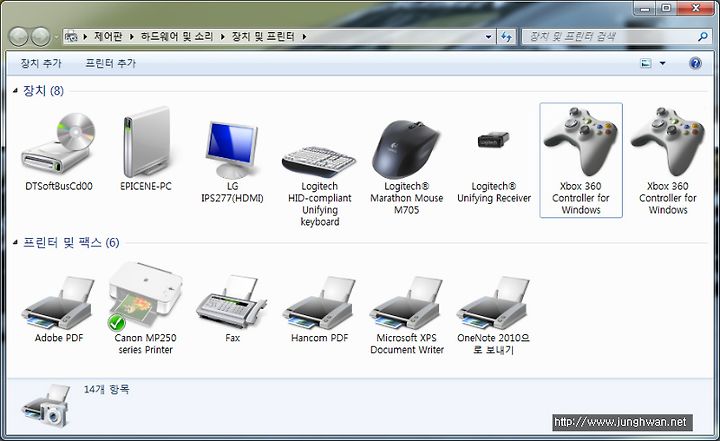Click the printer and camera icon in details pane
The image size is (720, 441).
pyautogui.click(x=46, y=406)
